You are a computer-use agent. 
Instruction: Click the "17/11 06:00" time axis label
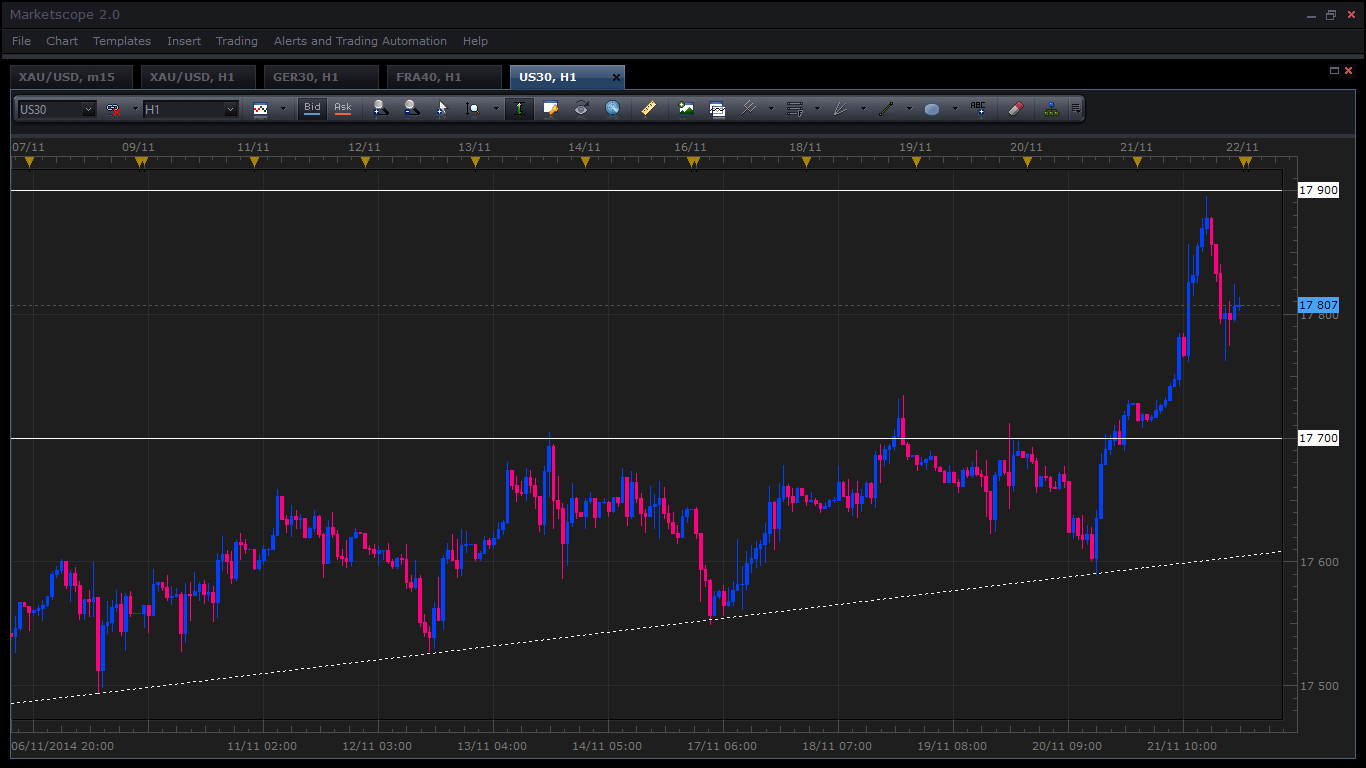(722, 746)
